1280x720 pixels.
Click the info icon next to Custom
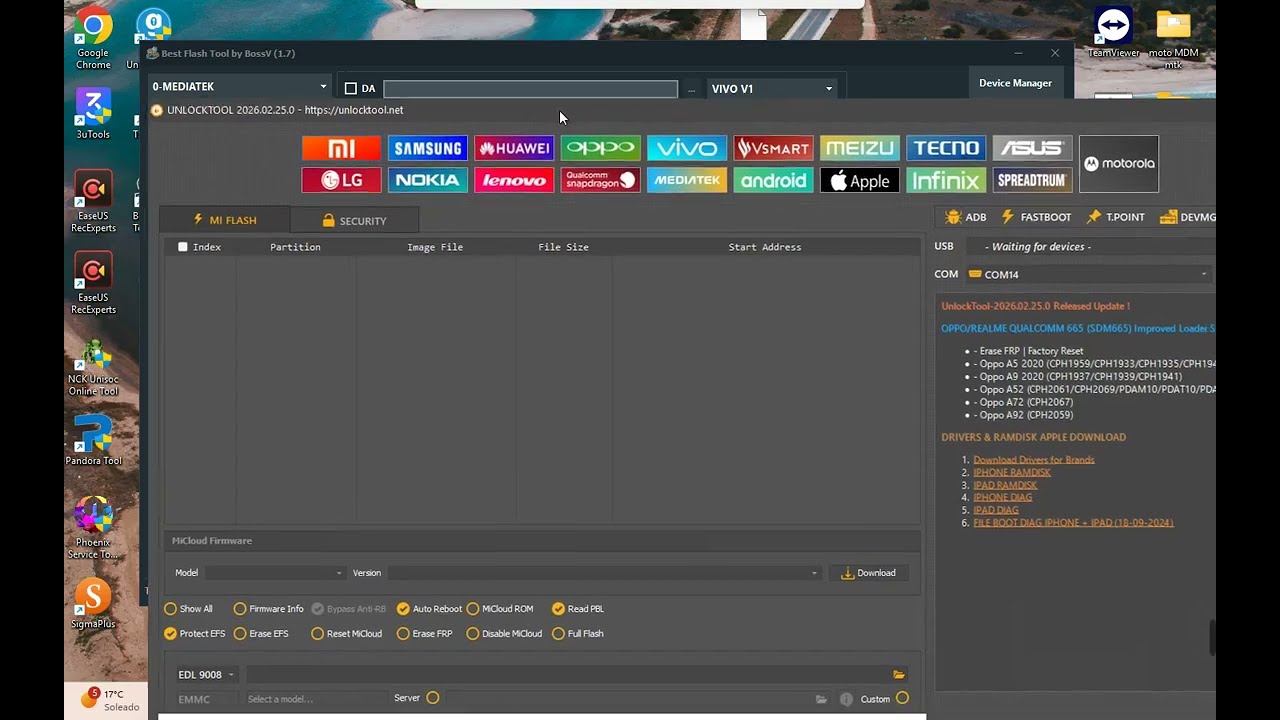point(846,699)
